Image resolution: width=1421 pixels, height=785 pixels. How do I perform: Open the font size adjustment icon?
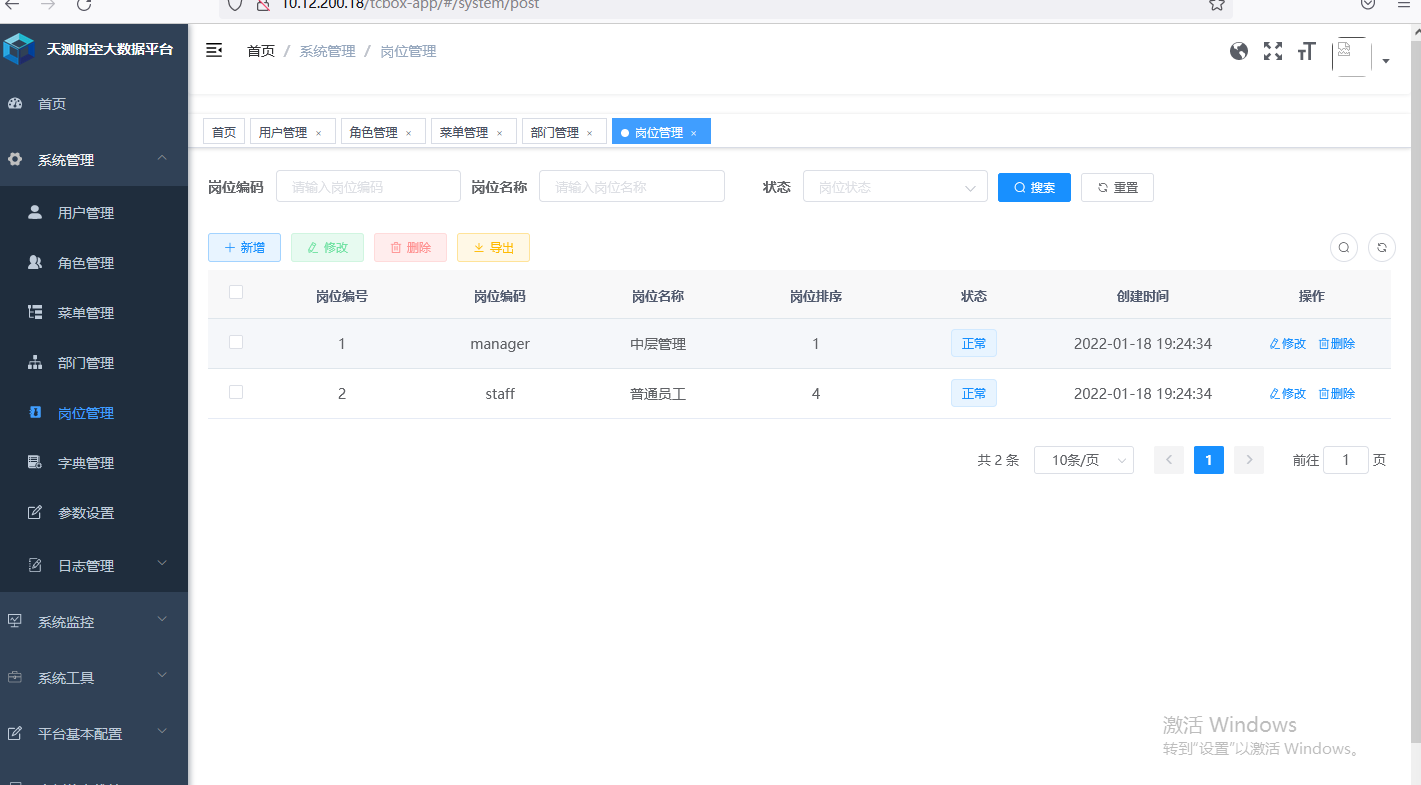pos(1306,50)
